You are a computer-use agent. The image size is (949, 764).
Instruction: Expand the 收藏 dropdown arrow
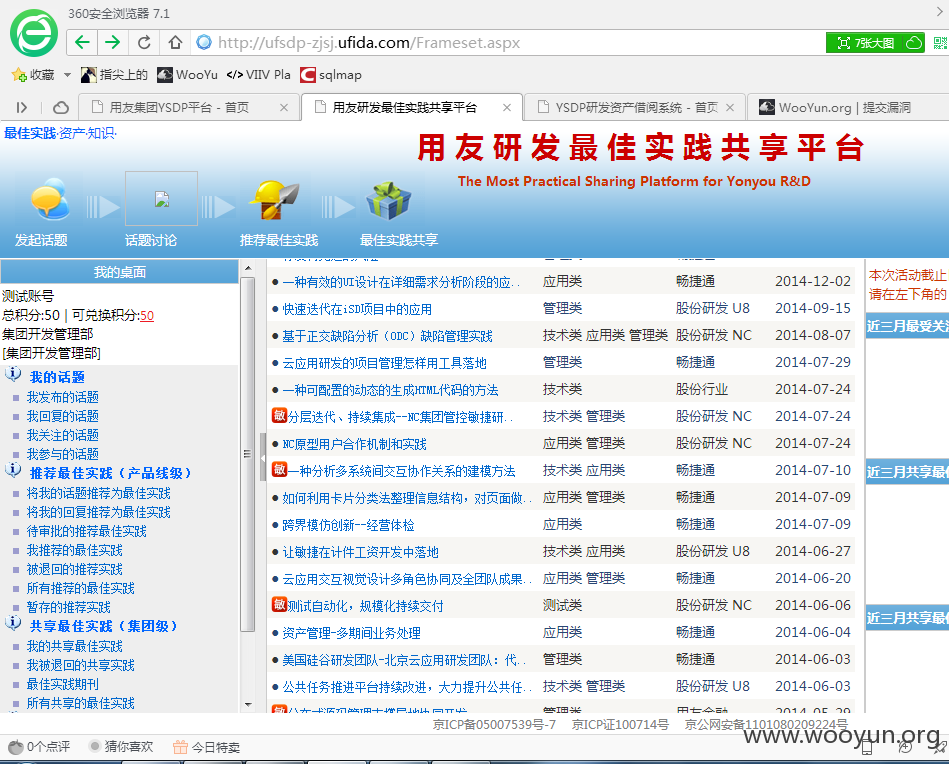(x=67, y=75)
